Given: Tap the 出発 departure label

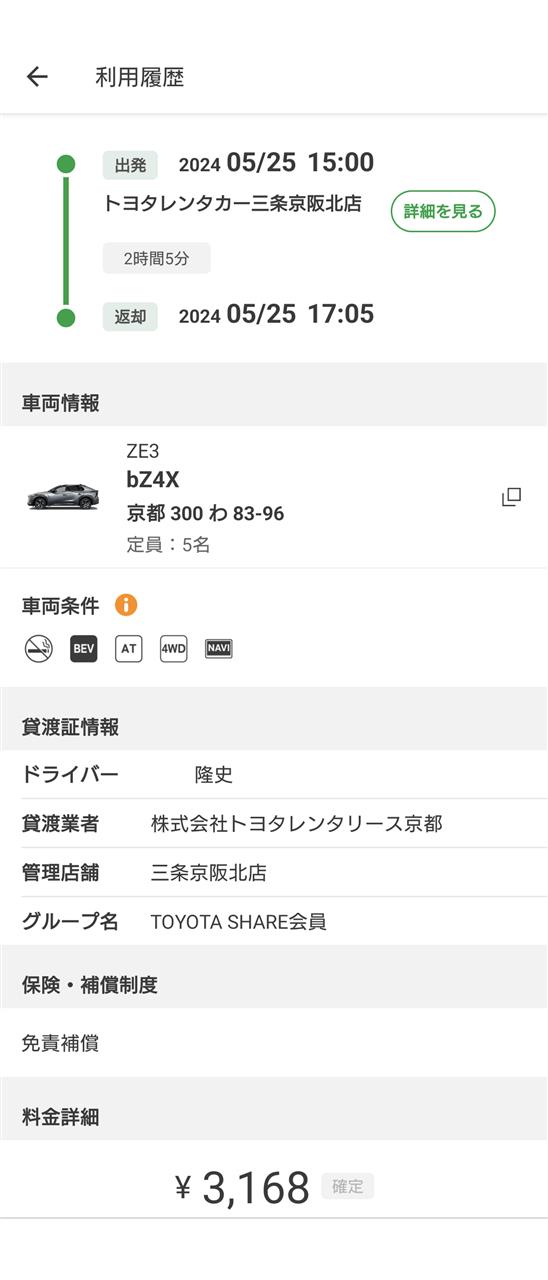Looking at the screenshot, I should [x=130, y=165].
